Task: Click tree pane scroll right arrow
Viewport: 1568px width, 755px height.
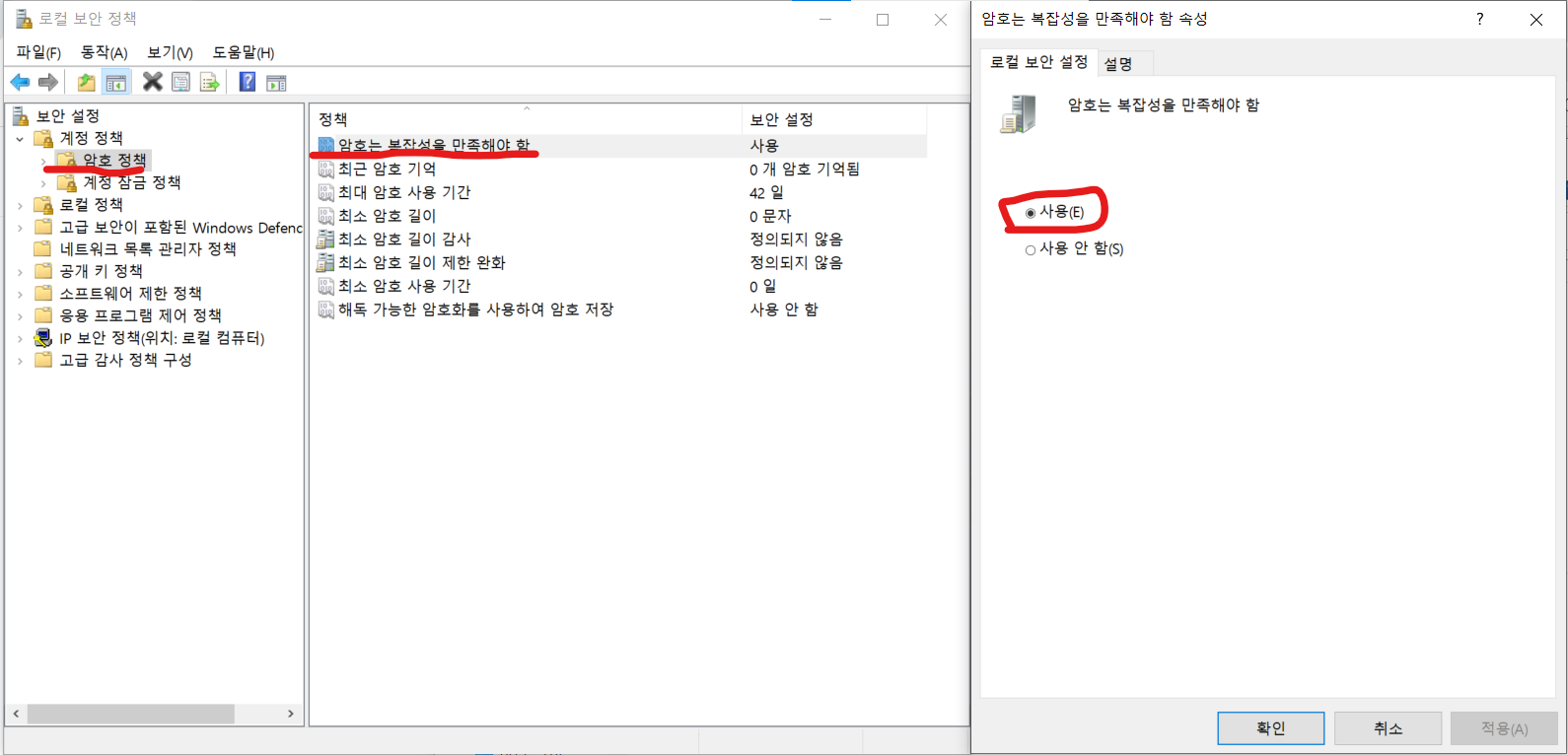Action: (x=291, y=714)
